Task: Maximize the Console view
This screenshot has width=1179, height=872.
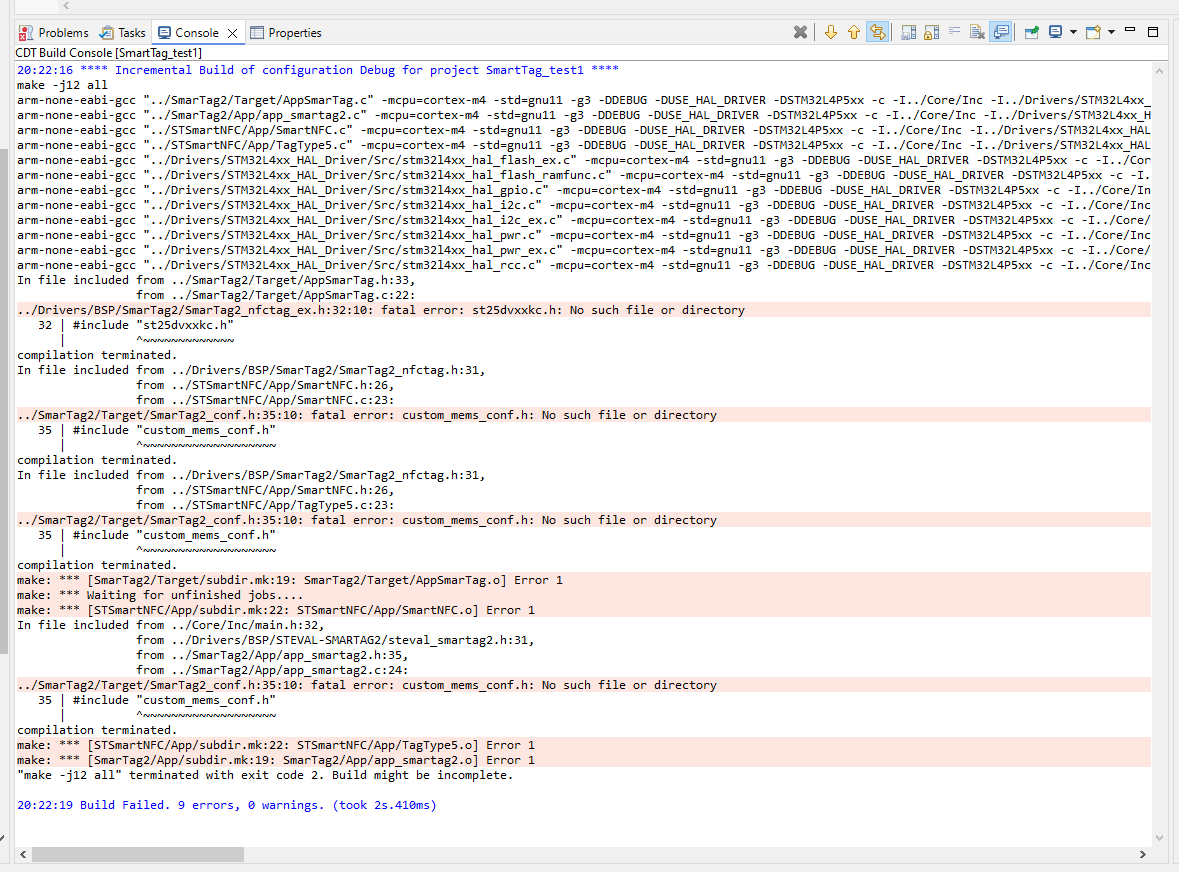Action: 1152,32
